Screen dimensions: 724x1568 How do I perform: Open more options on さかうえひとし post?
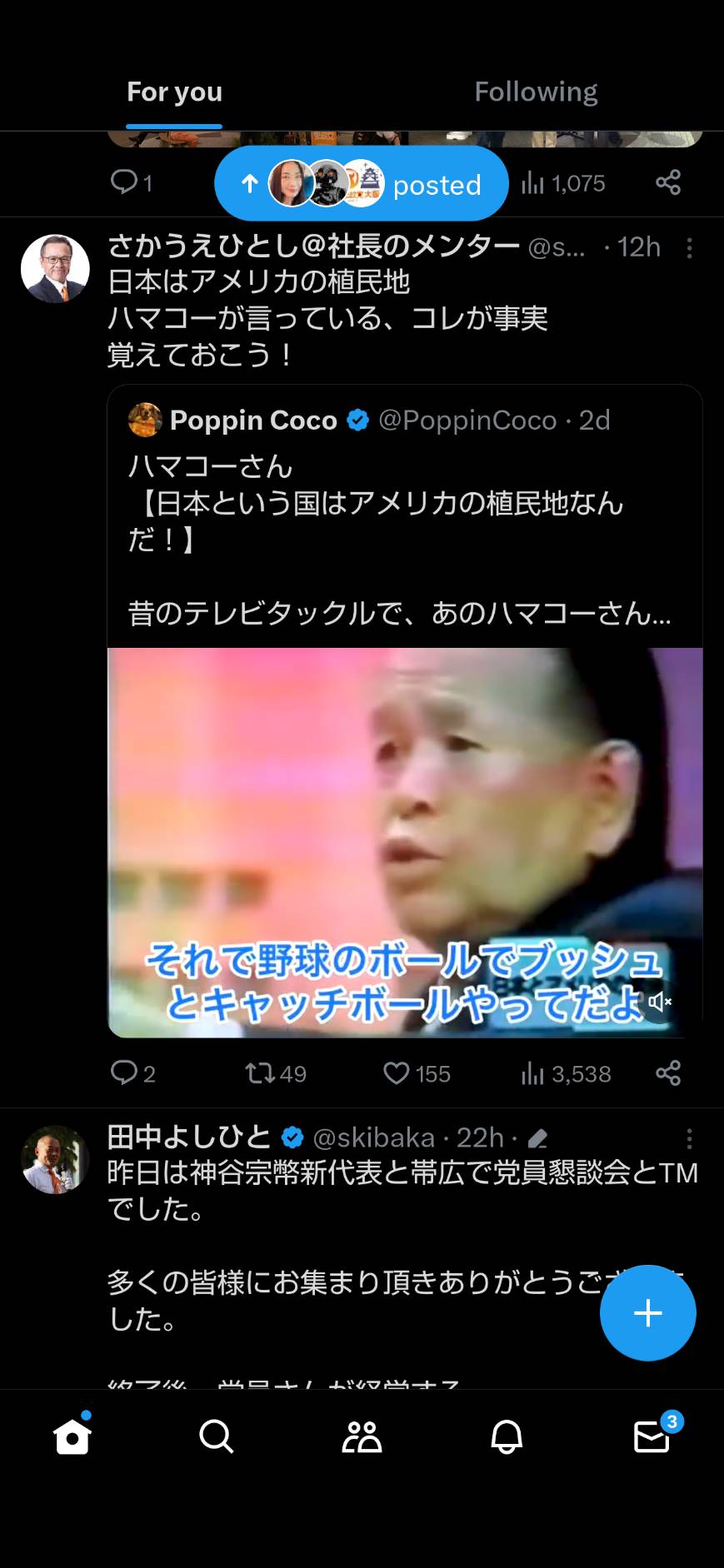pos(689,248)
